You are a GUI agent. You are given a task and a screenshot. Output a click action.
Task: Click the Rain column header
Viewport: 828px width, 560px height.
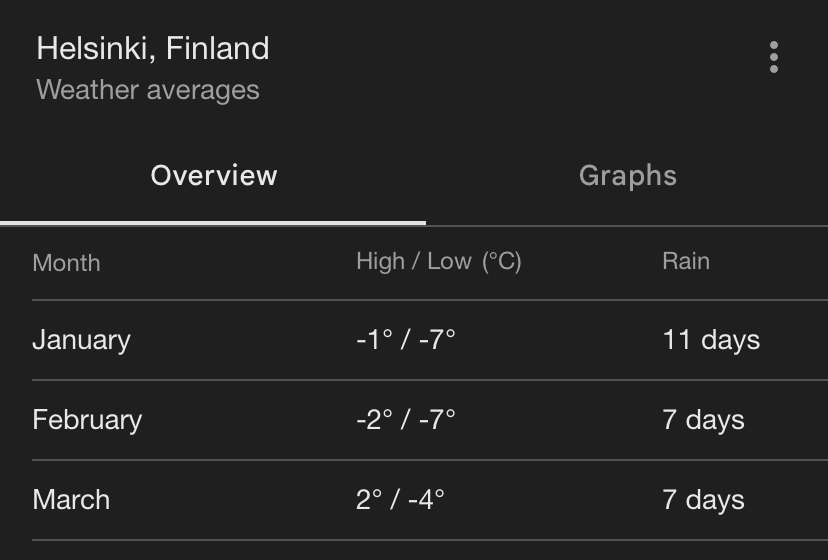pyautogui.click(x=686, y=262)
